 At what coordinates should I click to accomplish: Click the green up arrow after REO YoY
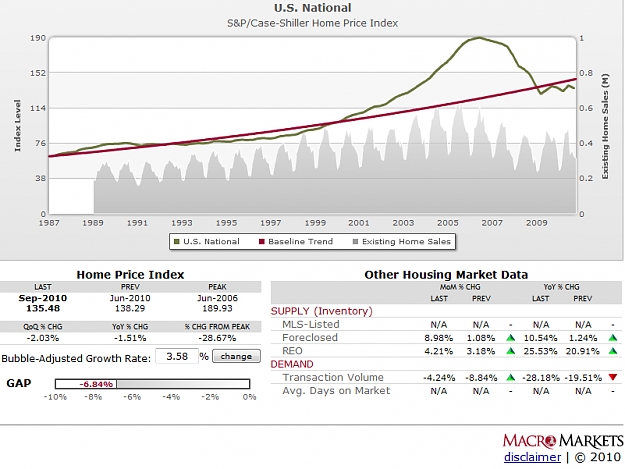pos(613,351)
